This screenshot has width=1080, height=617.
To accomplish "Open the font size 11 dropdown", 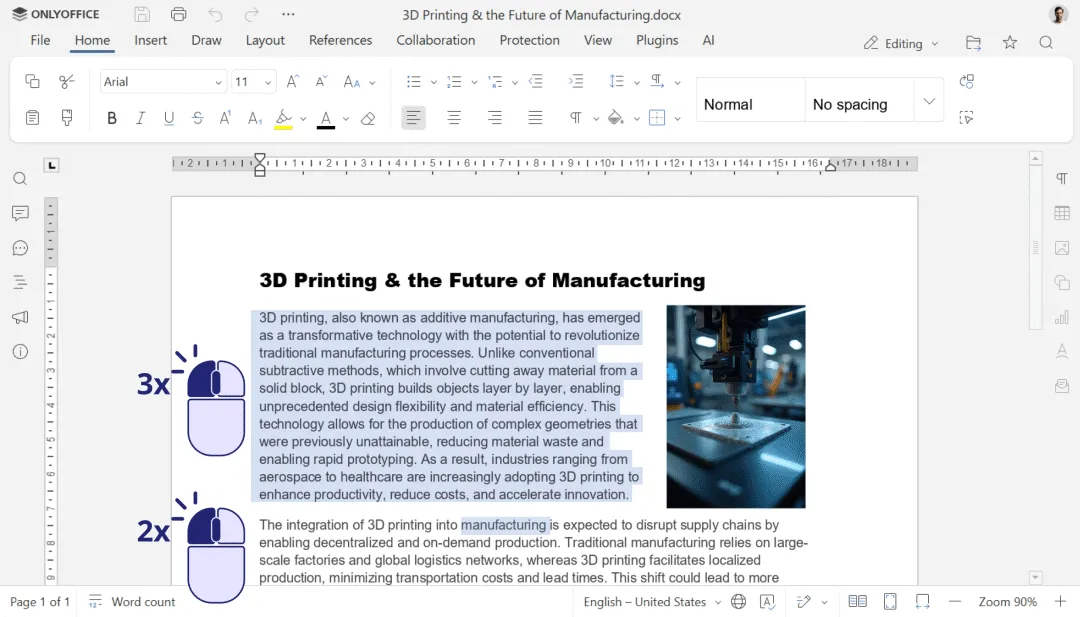I will click(x=267, y=83).
